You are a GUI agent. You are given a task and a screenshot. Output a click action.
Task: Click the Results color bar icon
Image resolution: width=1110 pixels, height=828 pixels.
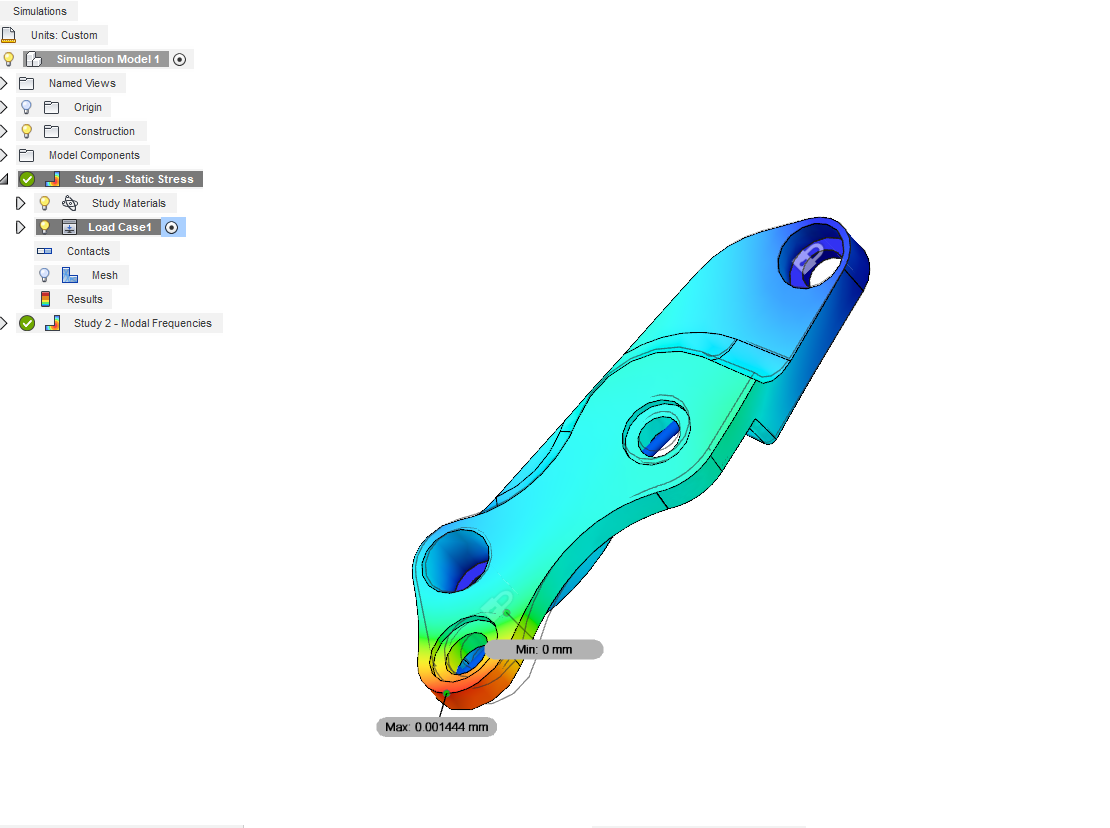(x=45, y=299)
